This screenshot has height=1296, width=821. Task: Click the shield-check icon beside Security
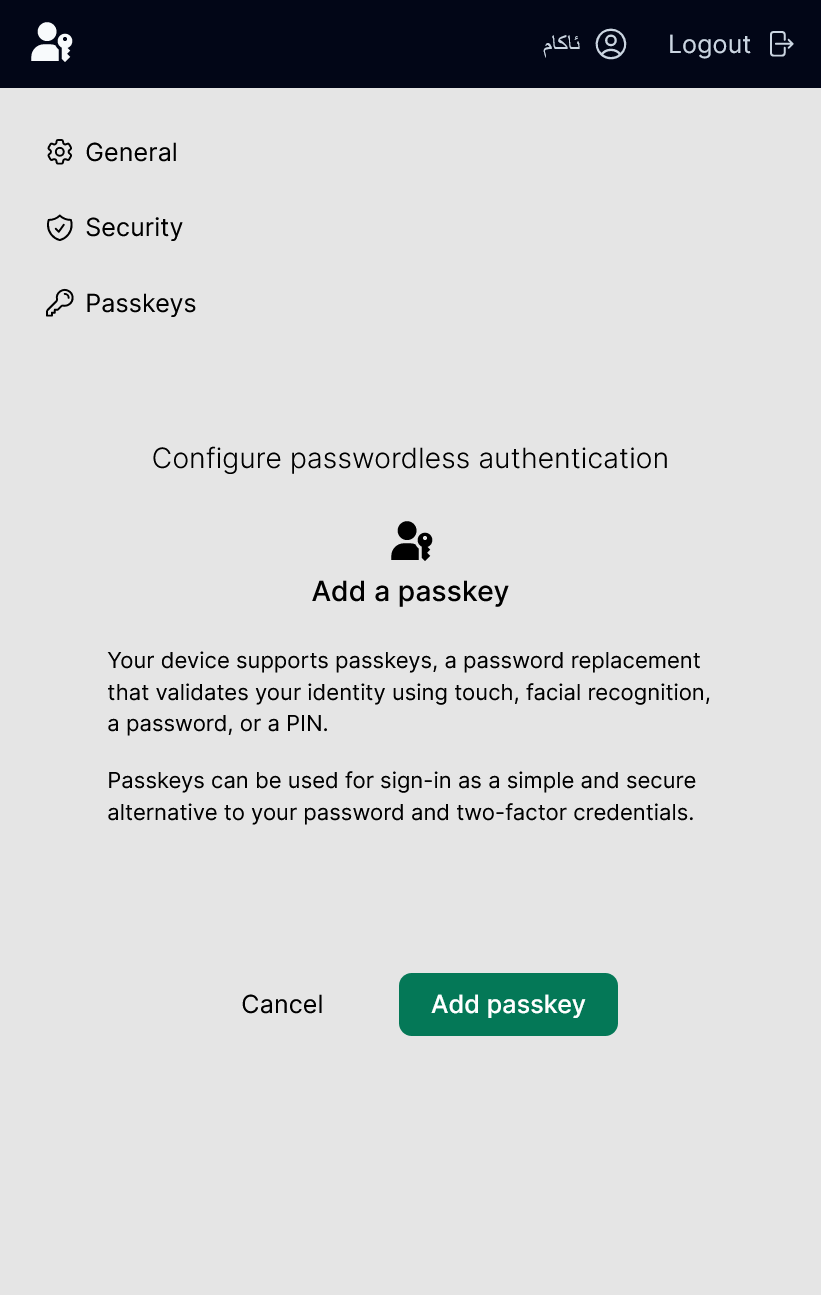pyautogui.click(x=60, y=227)
